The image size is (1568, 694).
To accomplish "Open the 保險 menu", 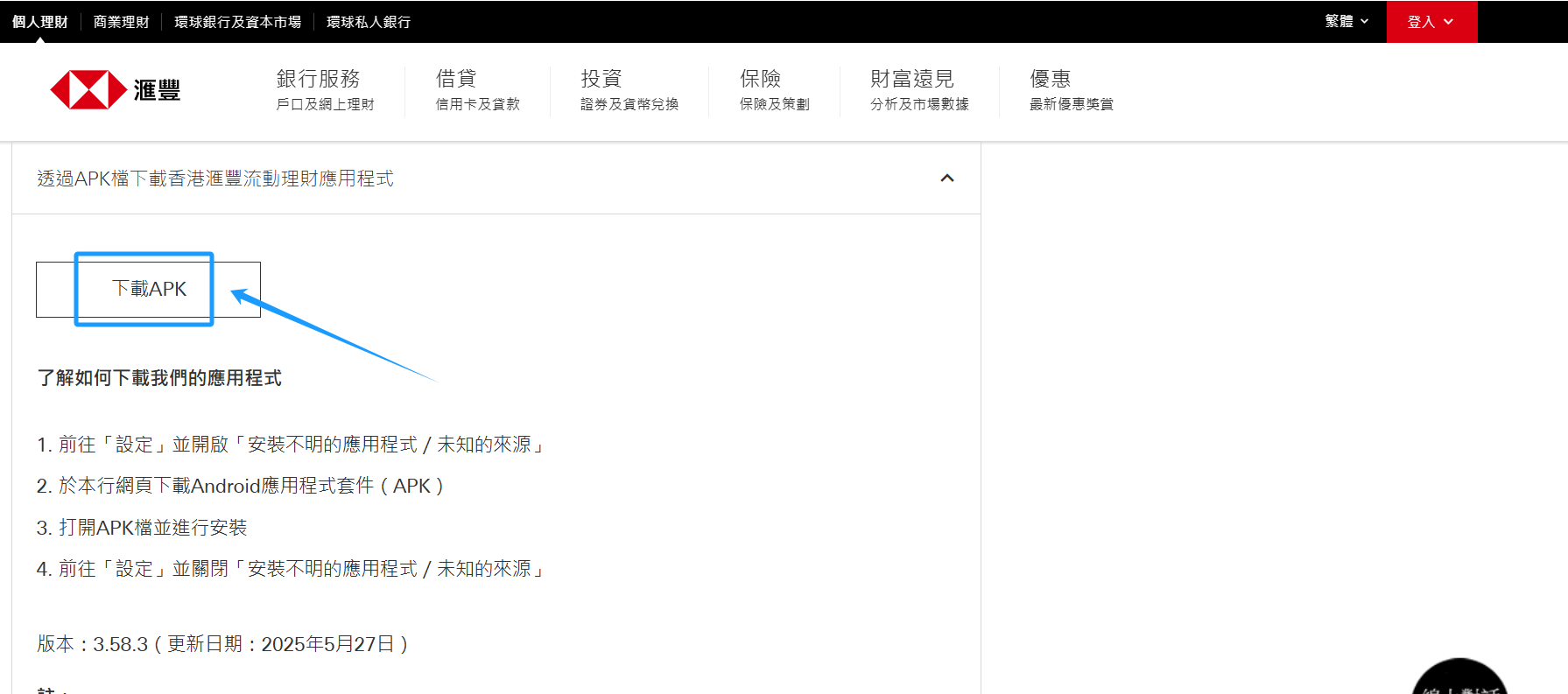I will [x=774, y=90].
